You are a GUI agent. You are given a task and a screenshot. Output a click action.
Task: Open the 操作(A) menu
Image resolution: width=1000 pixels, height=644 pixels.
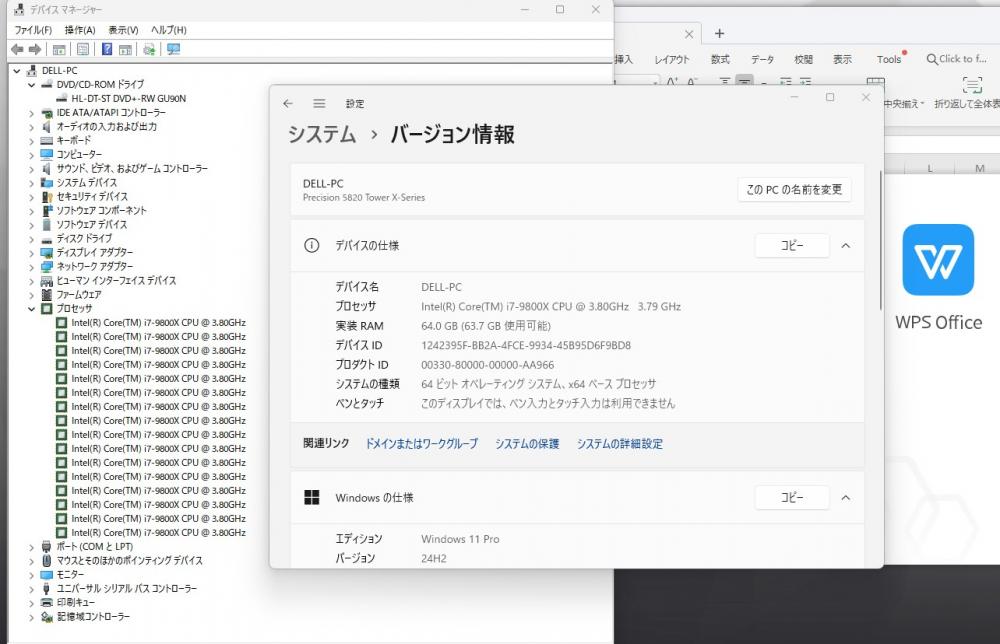pyautogui.click(x=80, y=30)
